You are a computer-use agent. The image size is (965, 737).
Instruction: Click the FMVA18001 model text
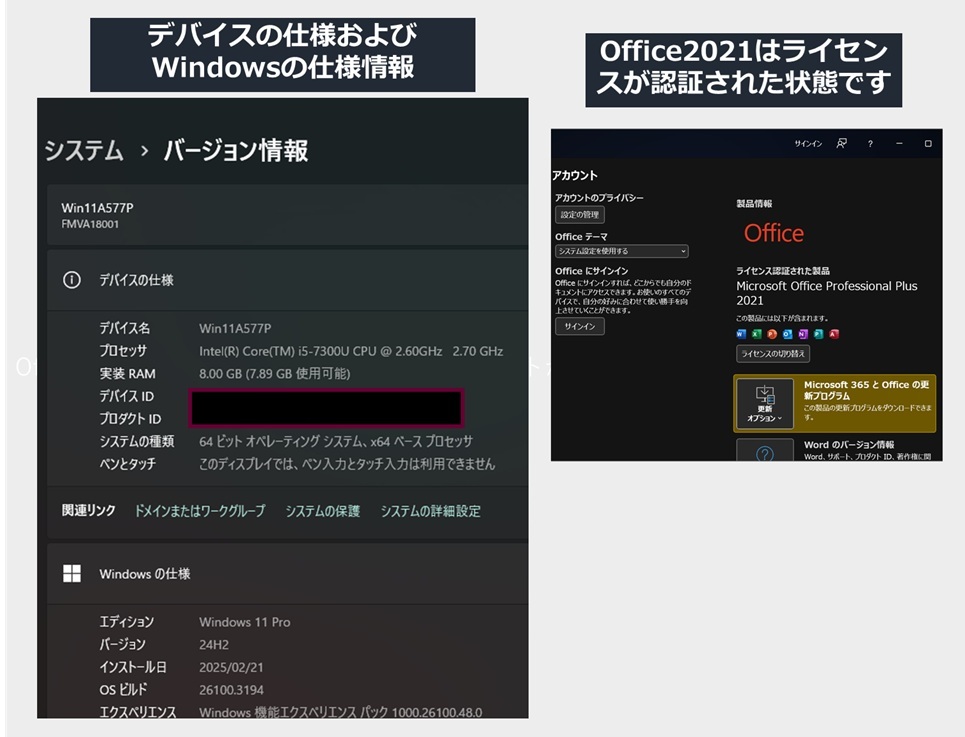[x=90, y=224]
